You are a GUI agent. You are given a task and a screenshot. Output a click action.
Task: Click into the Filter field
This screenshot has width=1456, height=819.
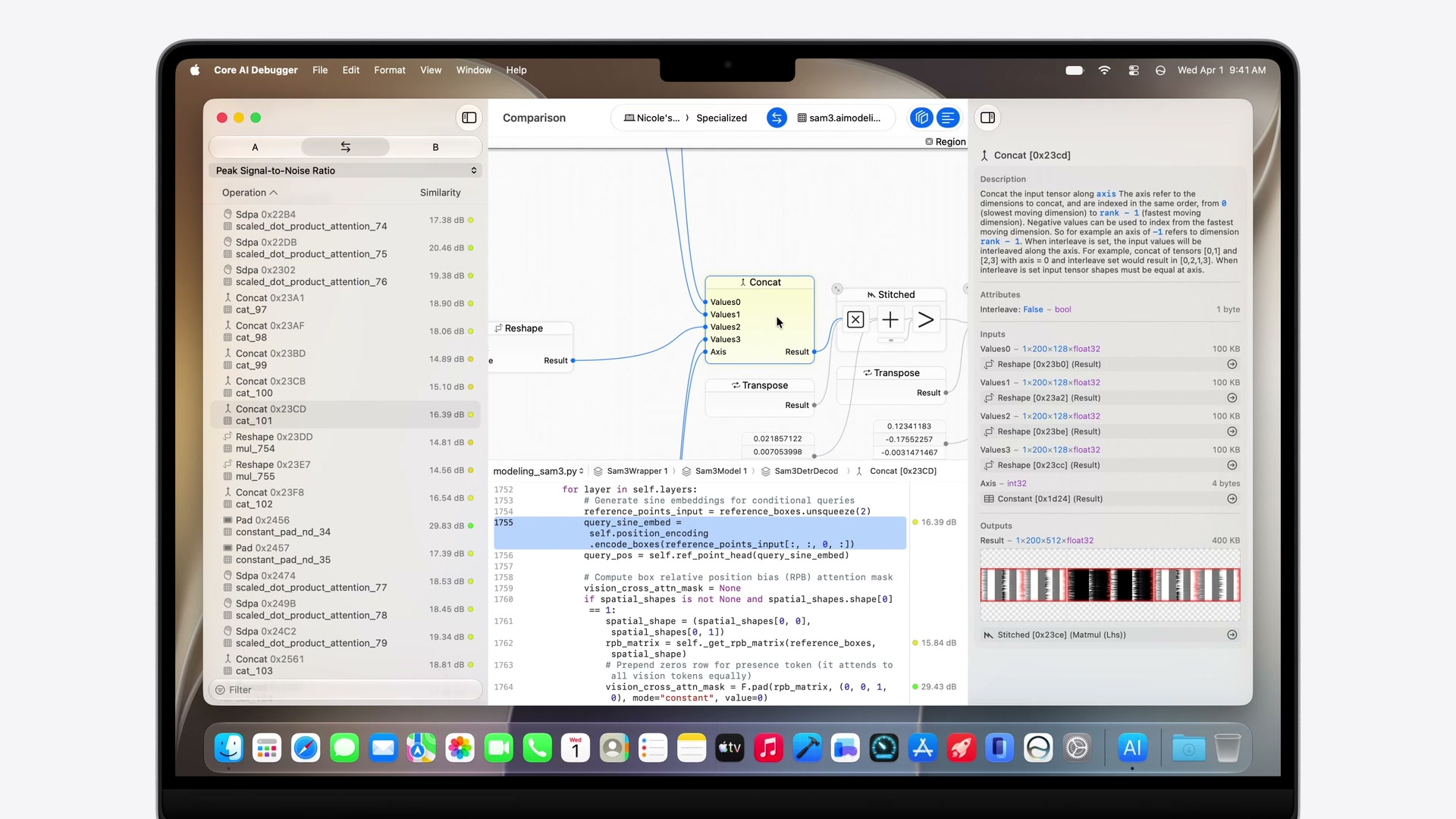pos(345,690)
